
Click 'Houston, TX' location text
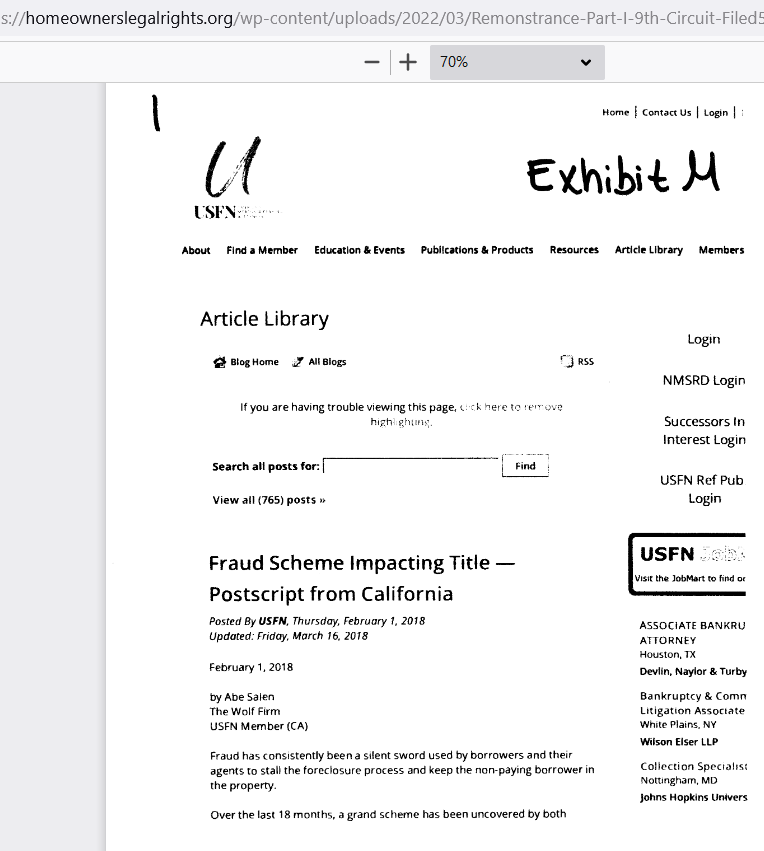point(667,655)
